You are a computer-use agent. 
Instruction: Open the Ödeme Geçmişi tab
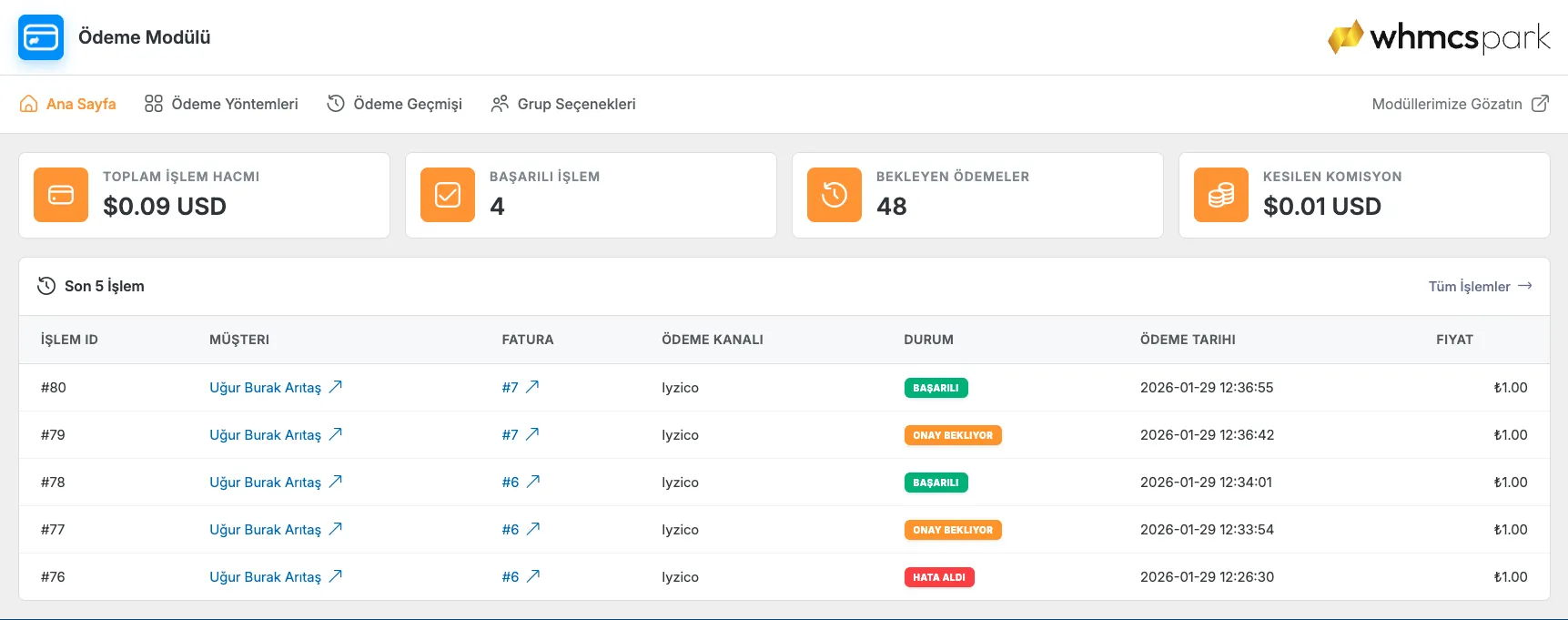point(394,104)
